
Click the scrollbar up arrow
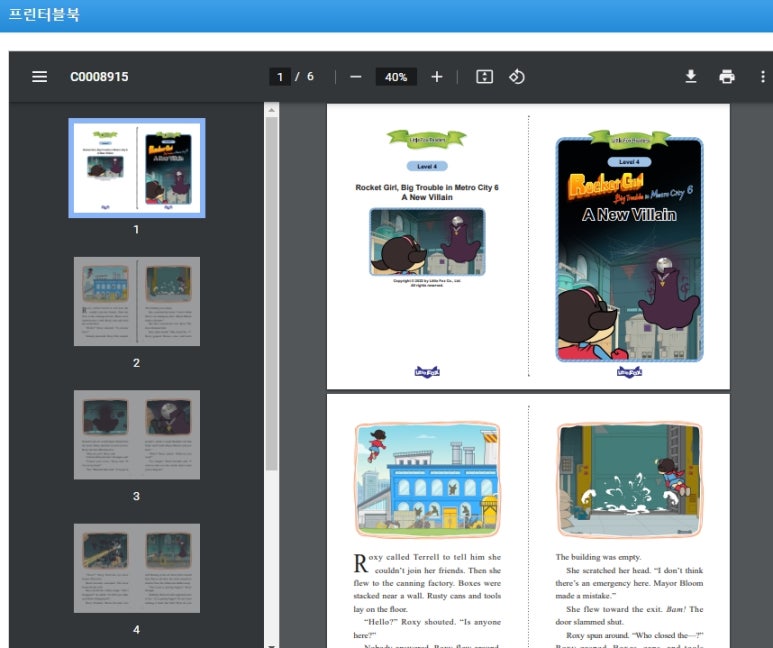tap(271, 110)
